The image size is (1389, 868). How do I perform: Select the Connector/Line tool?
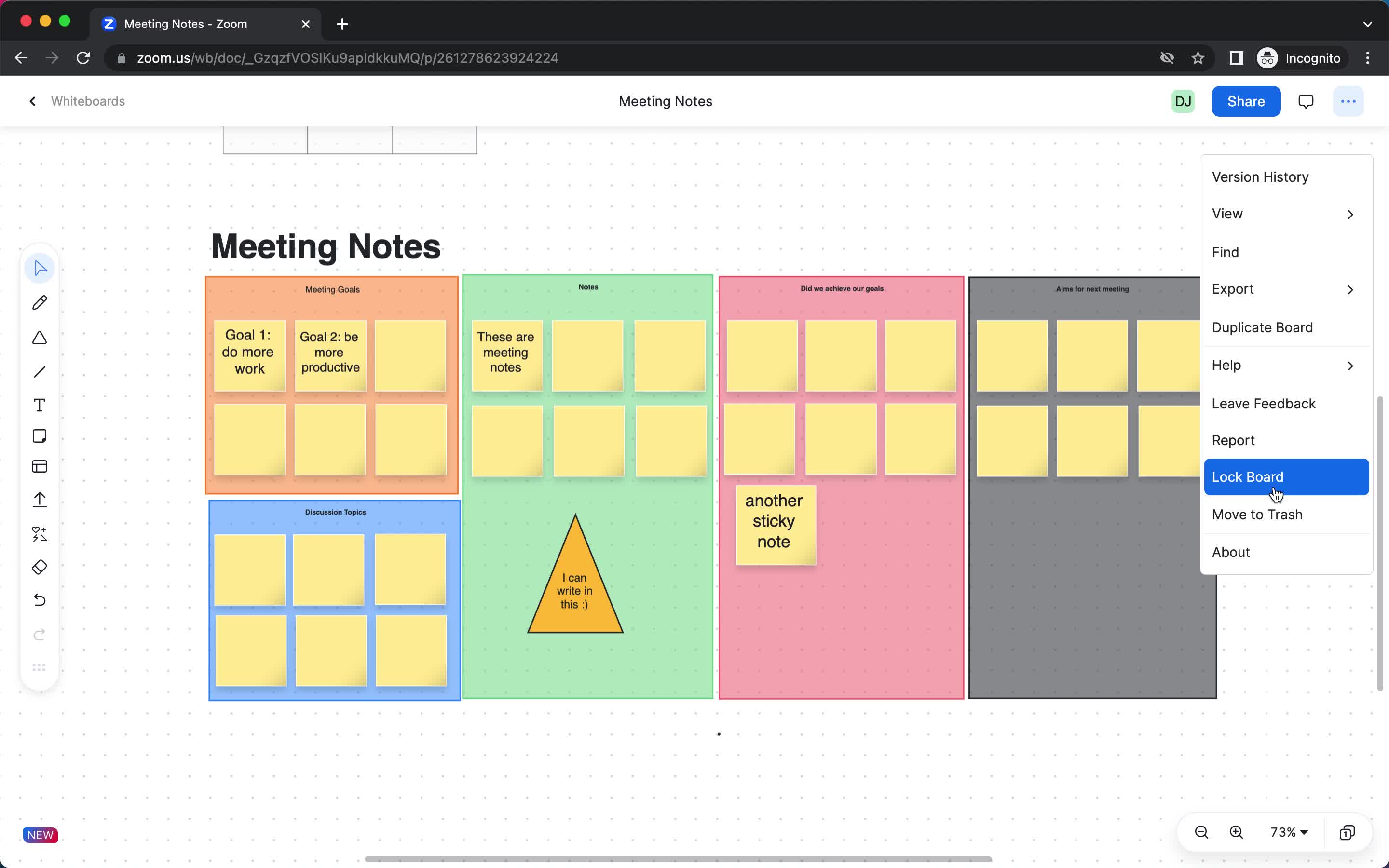click(x=40, y=371)
